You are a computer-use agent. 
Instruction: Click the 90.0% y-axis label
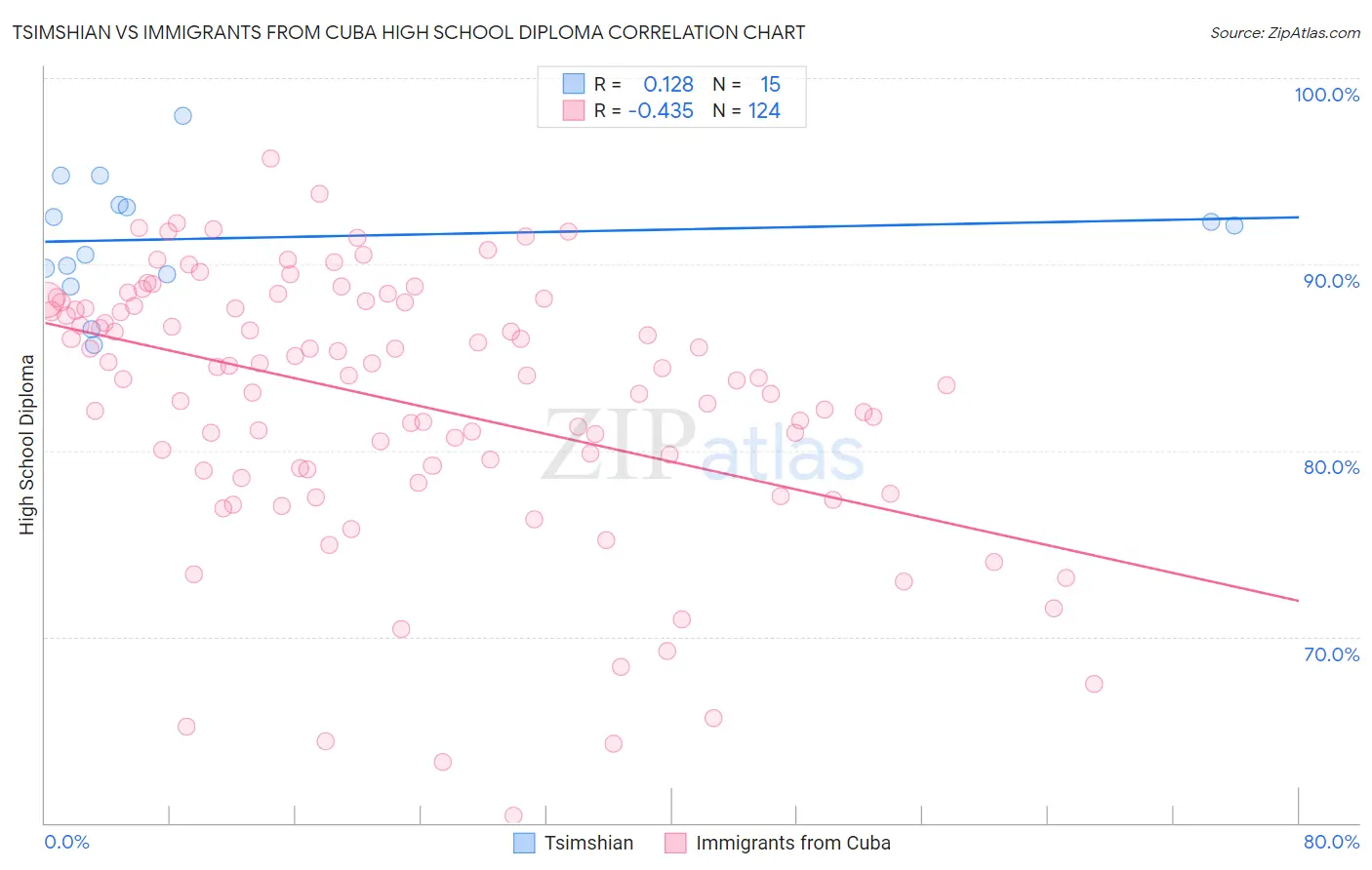(x=1331, y=281)
